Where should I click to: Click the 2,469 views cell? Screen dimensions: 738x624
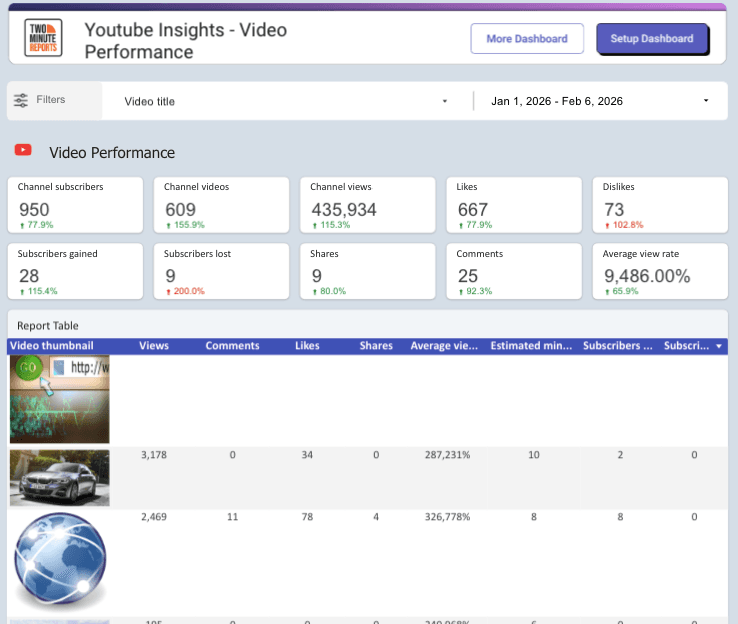154,517
